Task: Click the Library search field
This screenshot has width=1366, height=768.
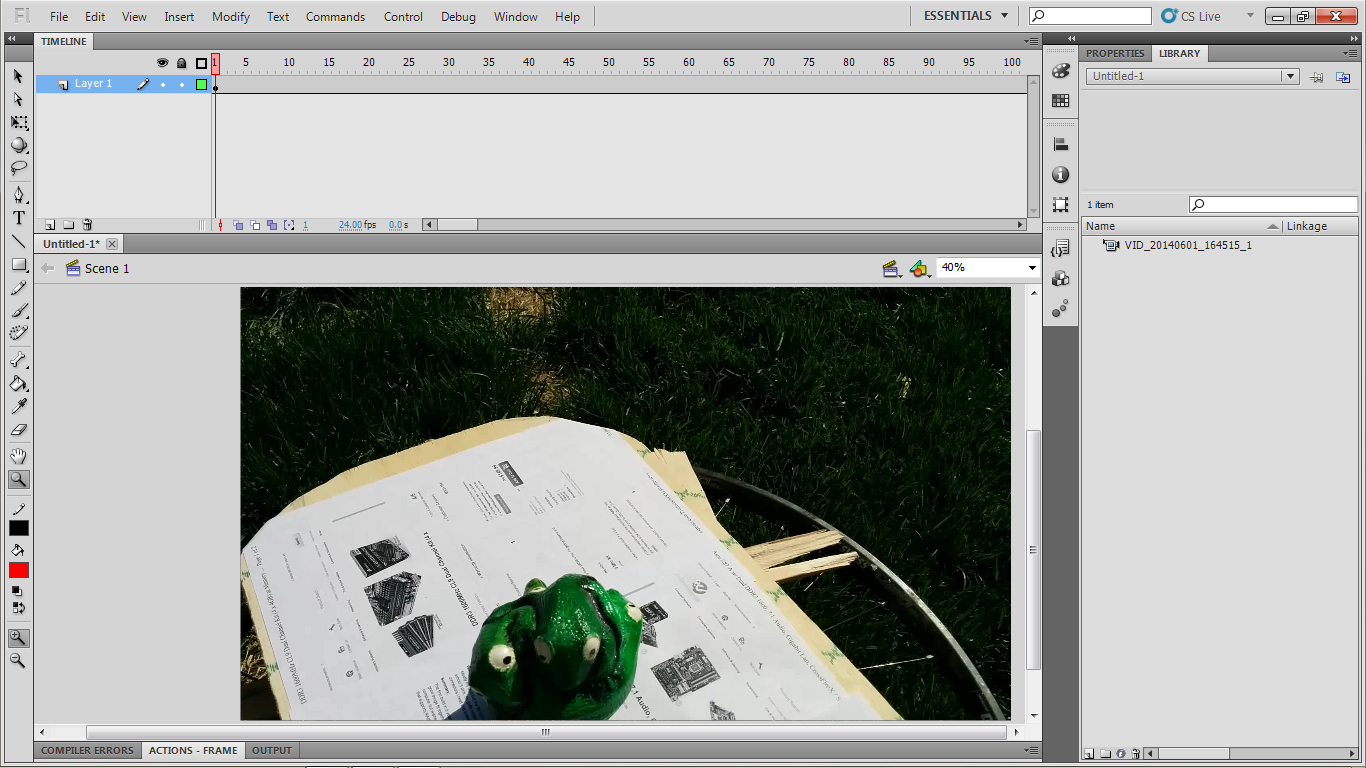Action: point(1273,205)
